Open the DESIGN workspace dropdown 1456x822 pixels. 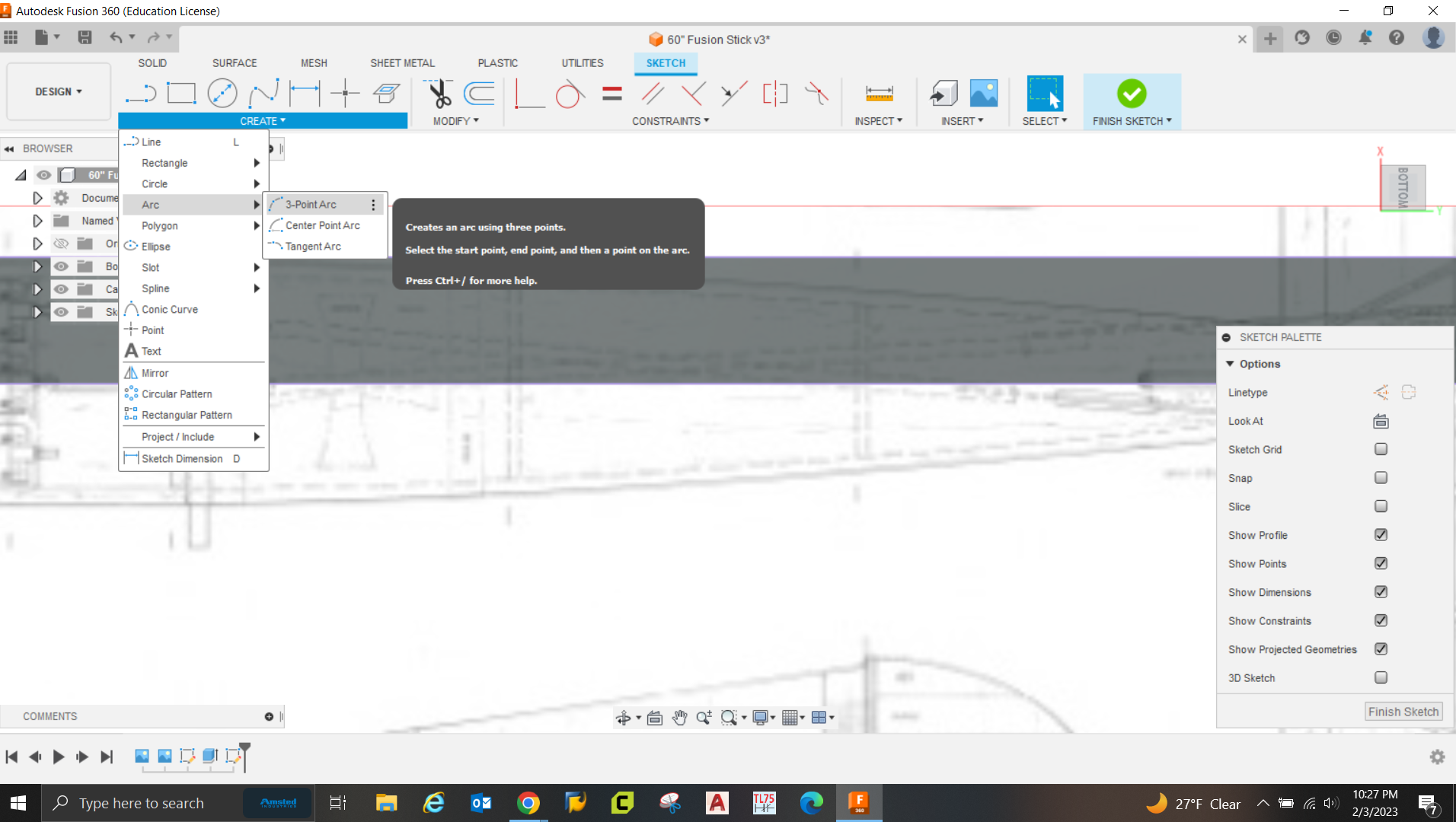coord(59,91)
